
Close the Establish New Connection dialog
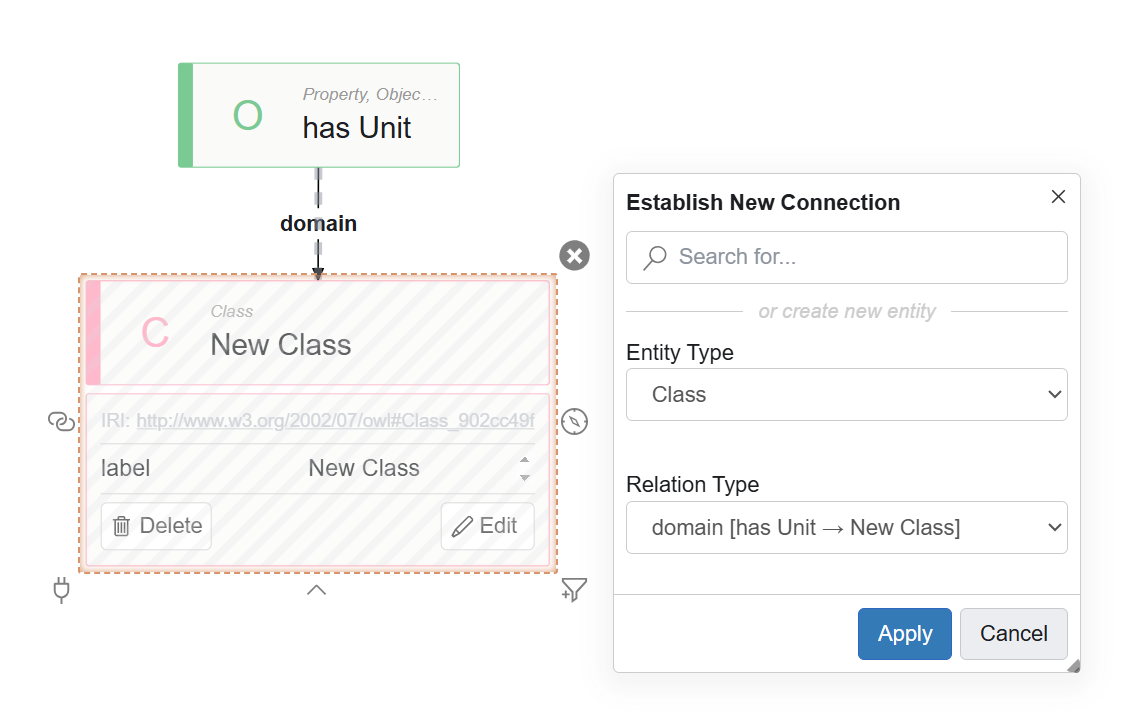1058,196
